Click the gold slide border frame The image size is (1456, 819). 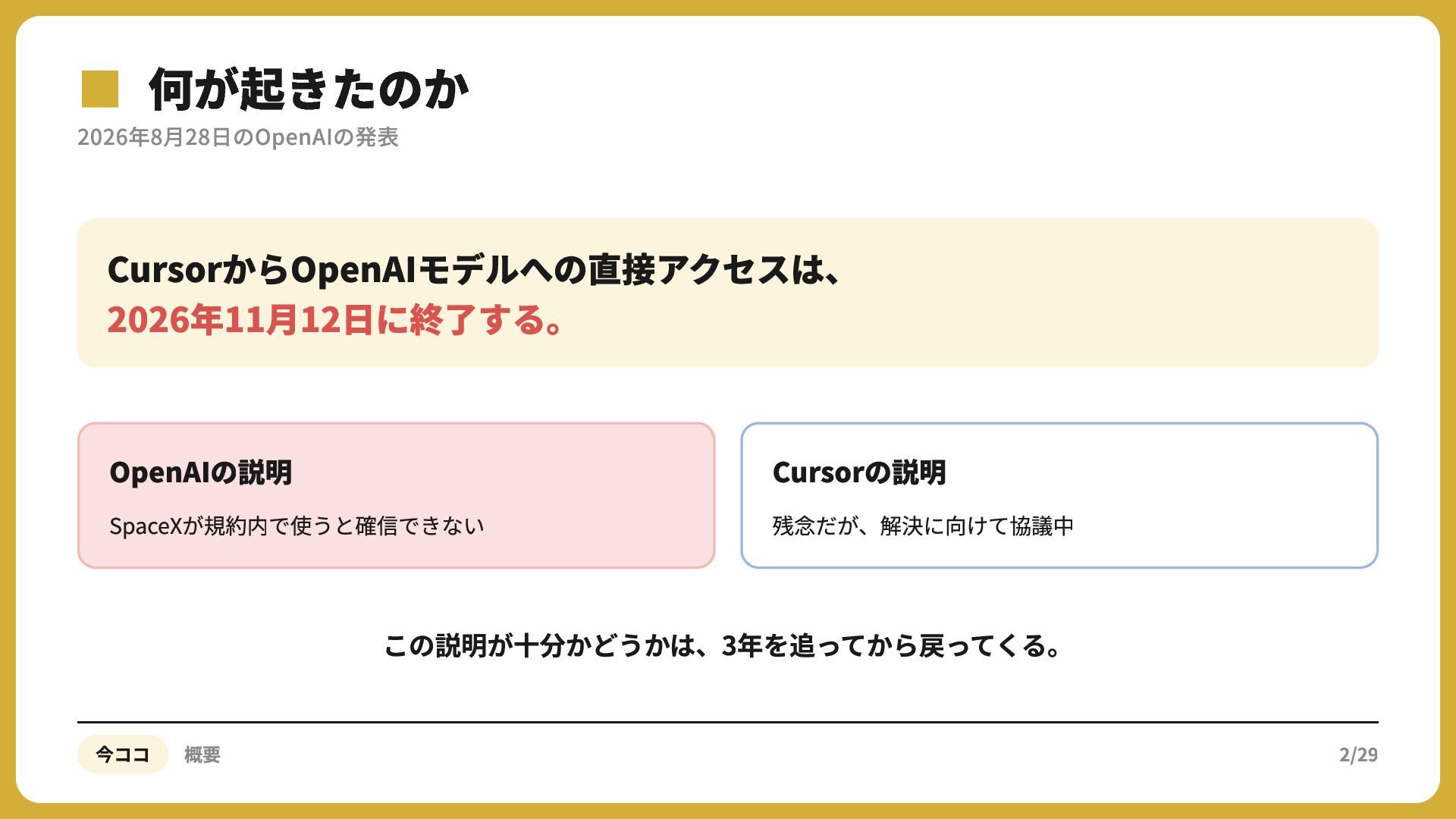pyautogui.click(x=728, y=8)
